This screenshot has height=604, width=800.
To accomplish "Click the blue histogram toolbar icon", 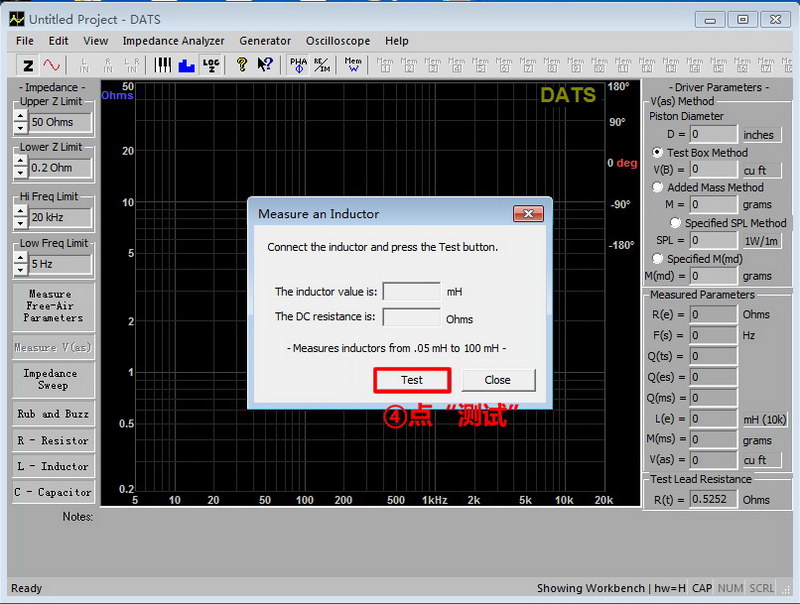I will [x=186, y=65].
